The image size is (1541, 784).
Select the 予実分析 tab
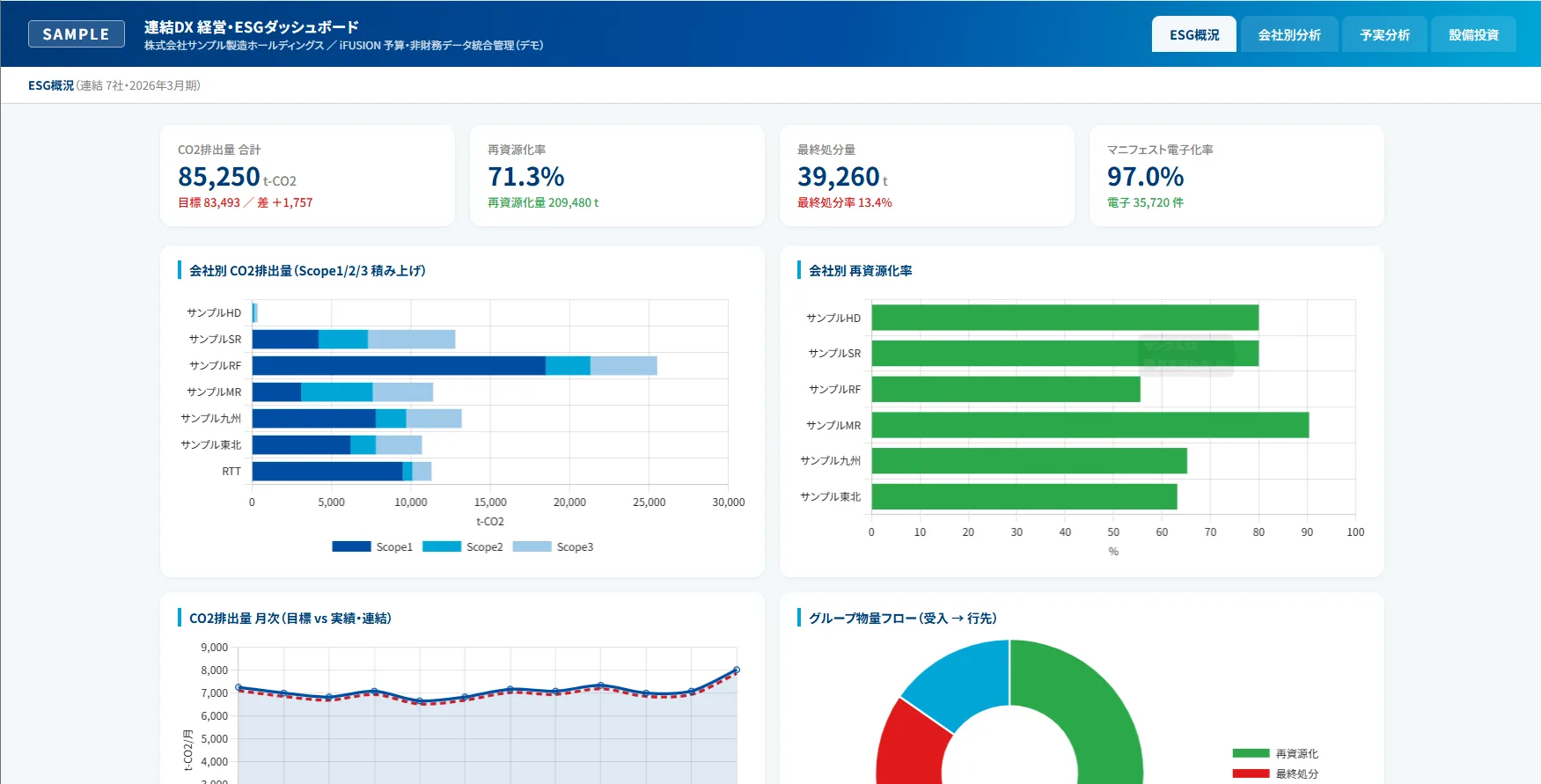pyautogui.click(x=1384, y=34)
